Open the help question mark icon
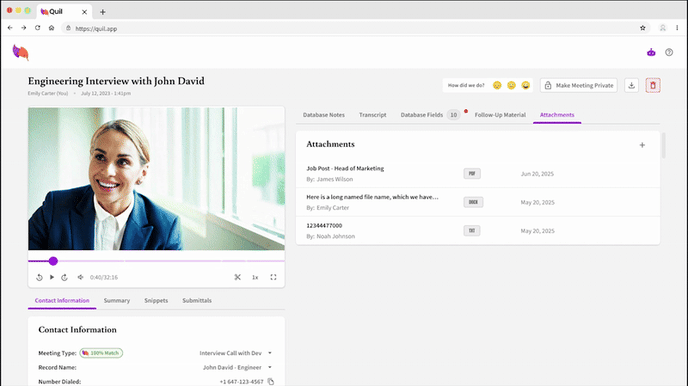 point(669,53)
